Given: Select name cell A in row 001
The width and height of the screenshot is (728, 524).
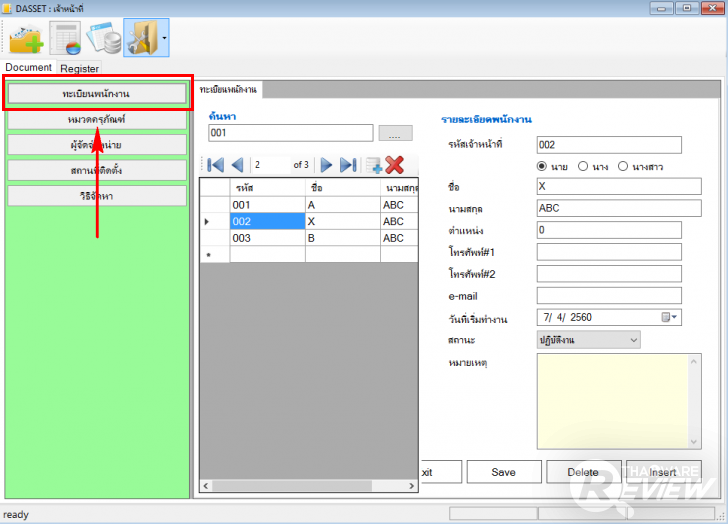Looking at the screenshot, I should tap(343, 205).
